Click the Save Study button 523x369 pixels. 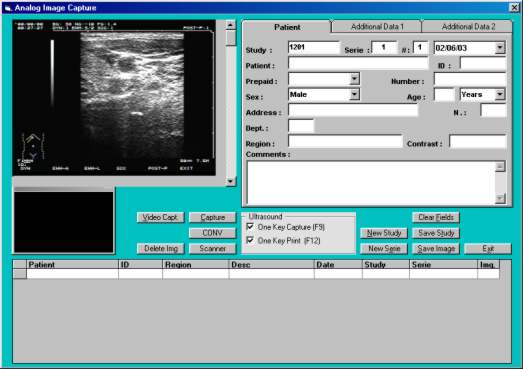pyautogui.click(x=436, y=233)
